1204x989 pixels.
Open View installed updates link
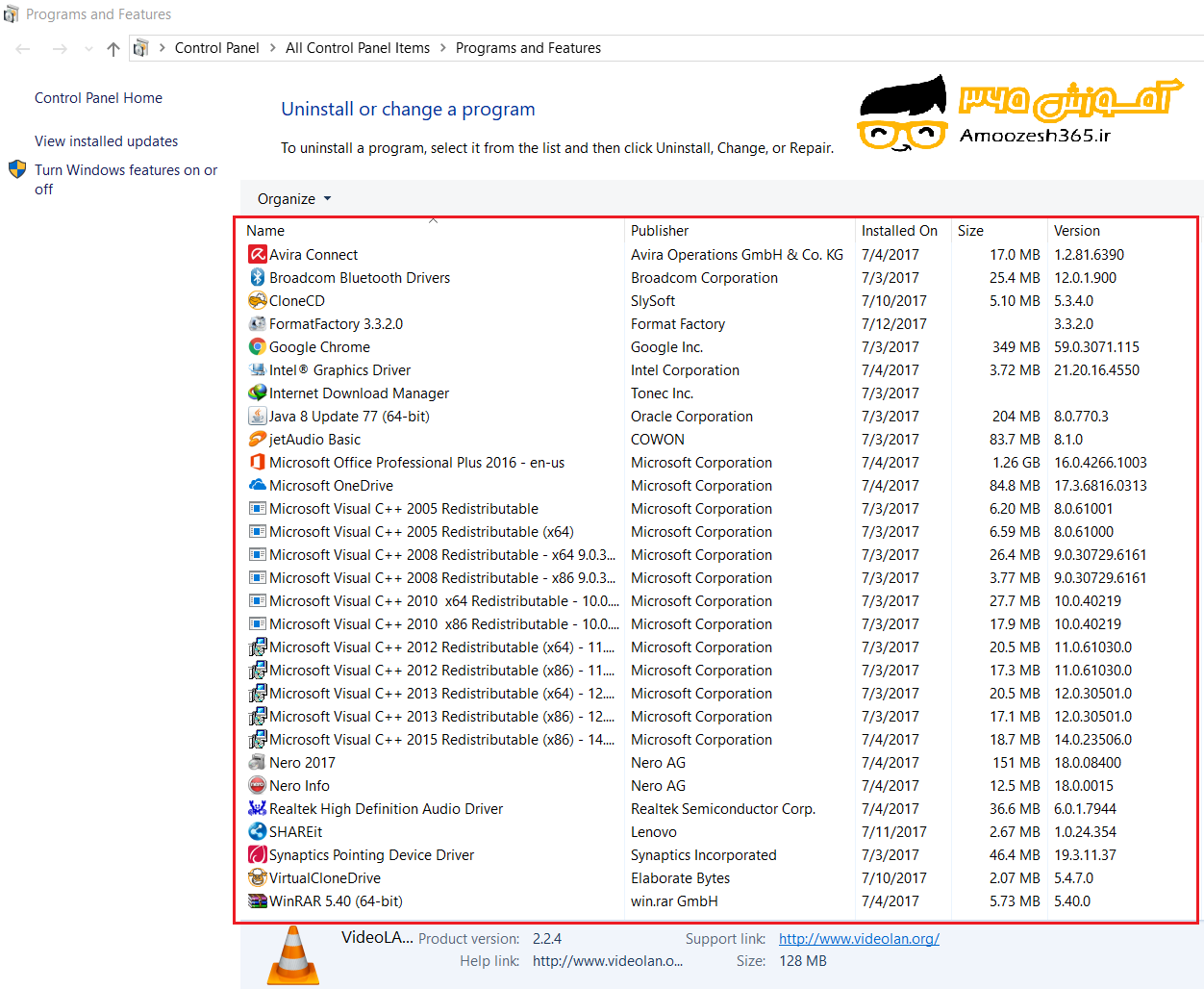coord(106,141)
